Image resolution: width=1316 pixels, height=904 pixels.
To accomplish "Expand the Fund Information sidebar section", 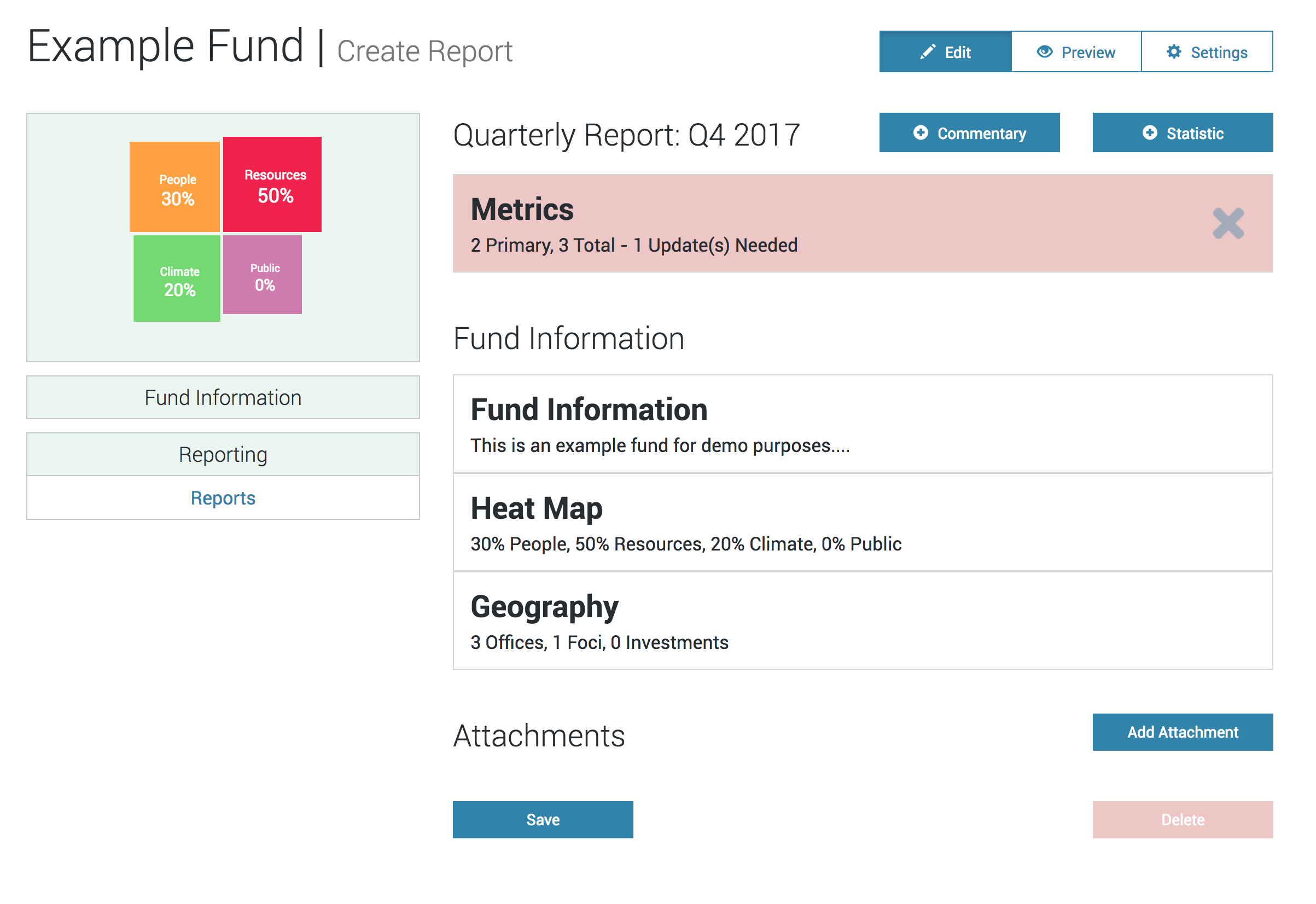I will (223, 398).
